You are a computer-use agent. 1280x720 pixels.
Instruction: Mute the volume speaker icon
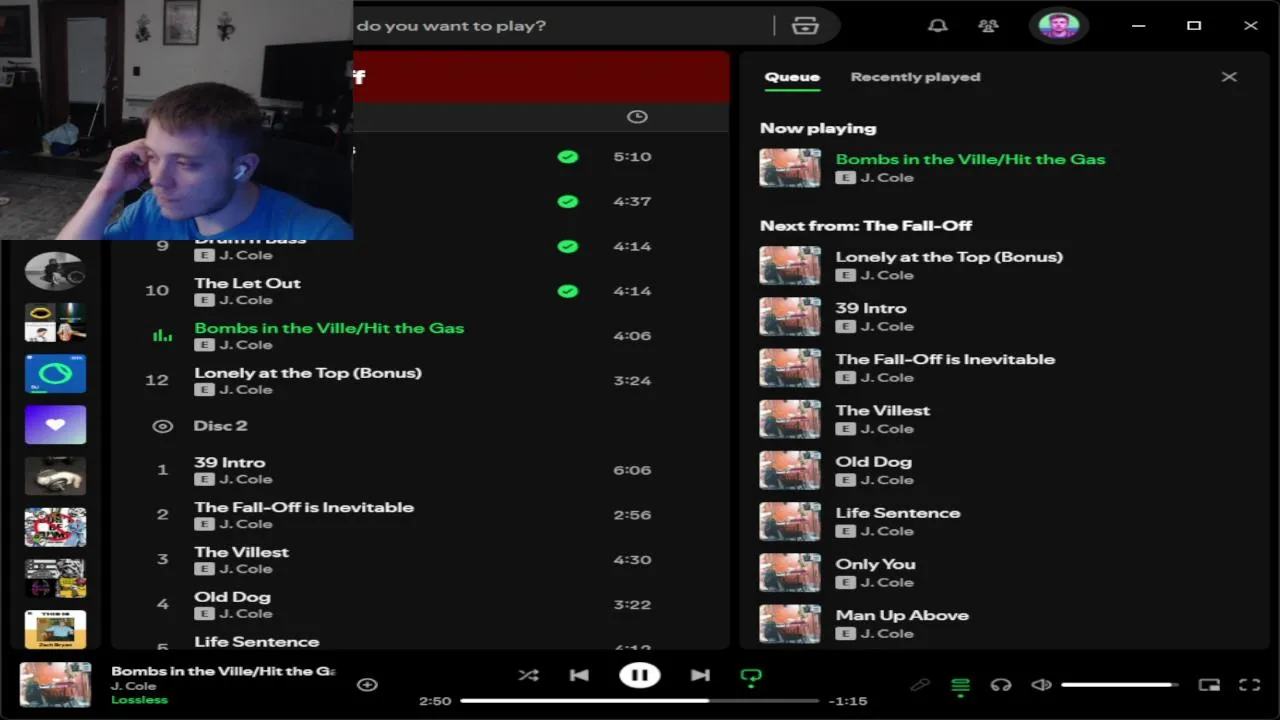(1041, 685)
